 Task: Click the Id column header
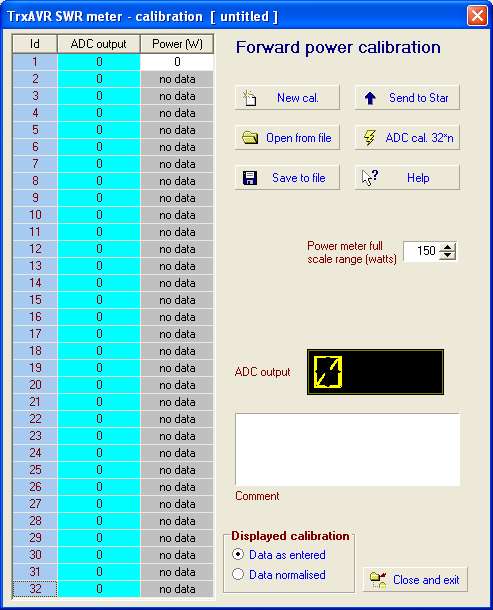(x=35, y=44)
